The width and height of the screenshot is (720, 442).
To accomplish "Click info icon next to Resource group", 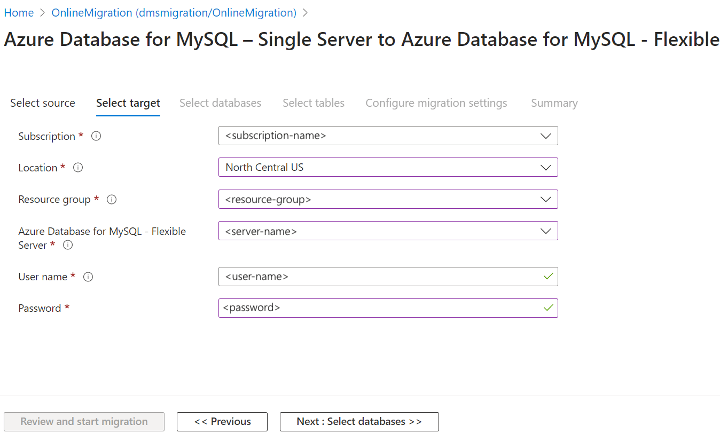I will tap(111, 200).
